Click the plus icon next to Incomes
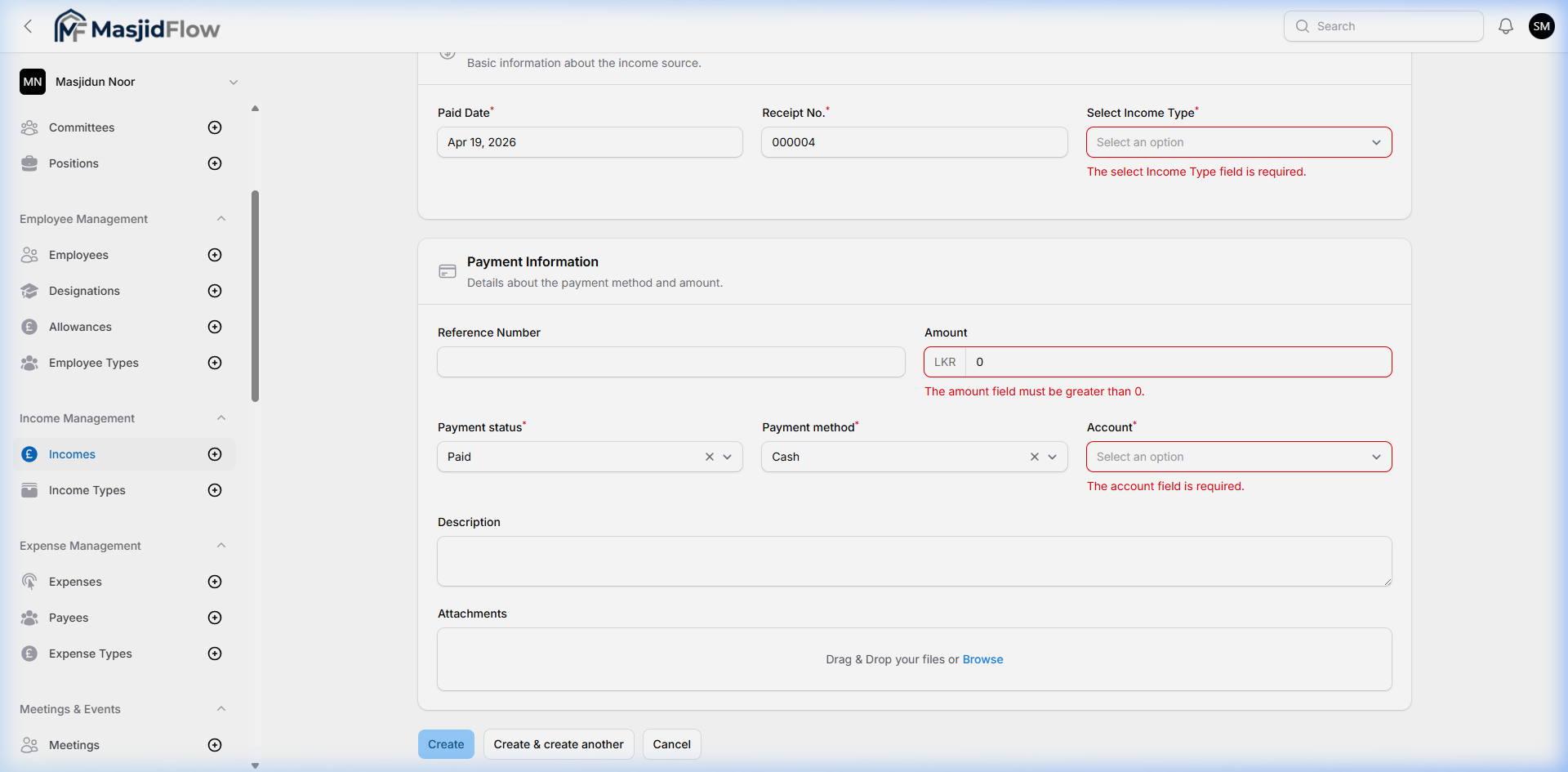The image size is (1568, 772). [x=215, y=454]
